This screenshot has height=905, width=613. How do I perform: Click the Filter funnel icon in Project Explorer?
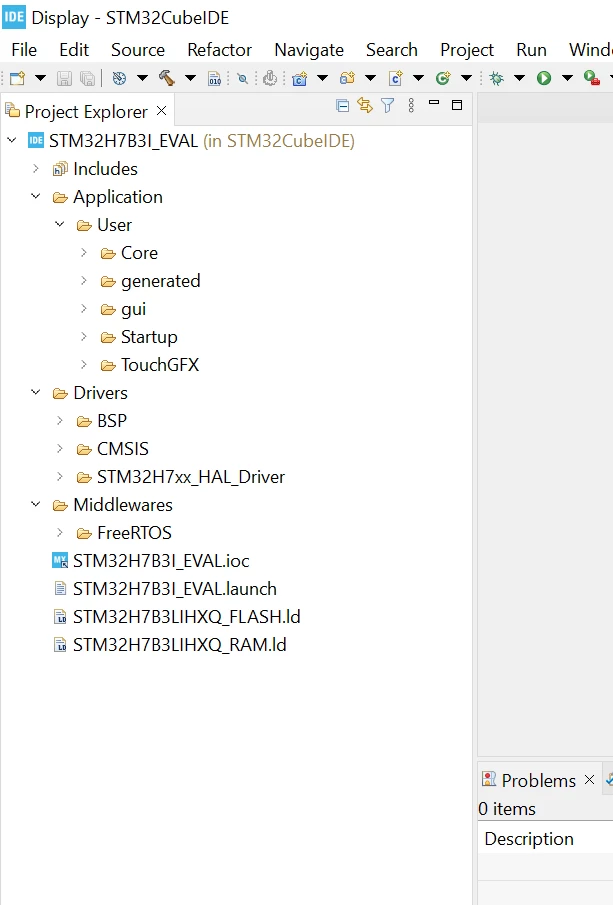tap(388, 106)
